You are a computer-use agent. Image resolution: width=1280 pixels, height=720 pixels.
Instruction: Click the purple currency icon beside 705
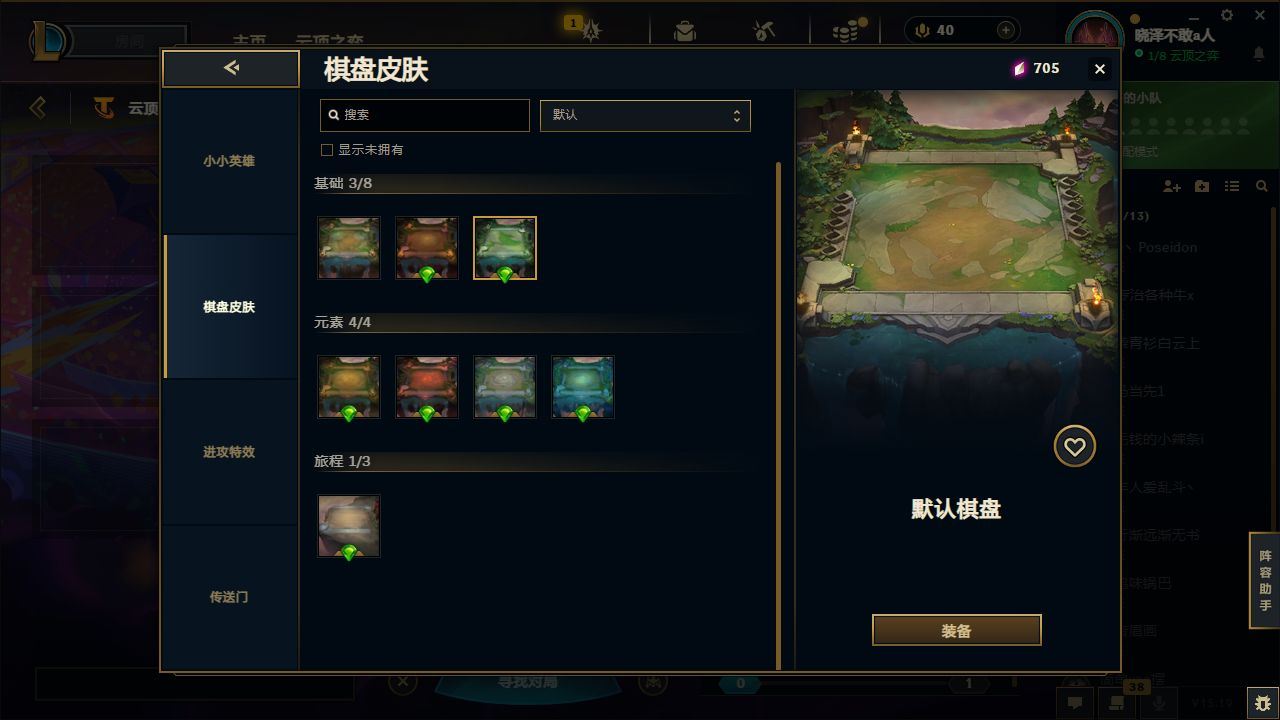[1019, 68]
